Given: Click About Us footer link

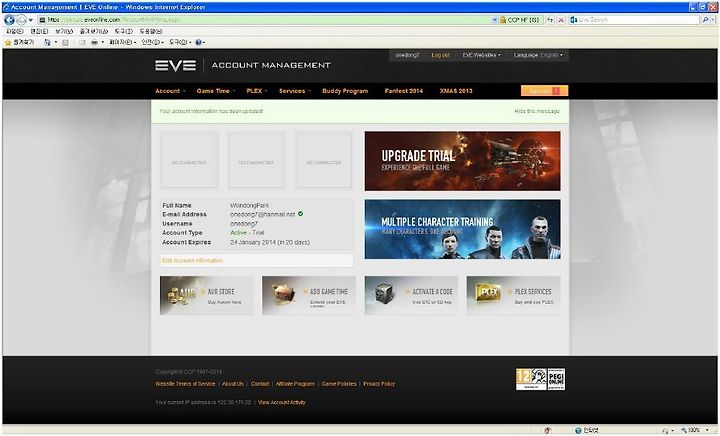Looking at the screenshot, I should (233, 384).
